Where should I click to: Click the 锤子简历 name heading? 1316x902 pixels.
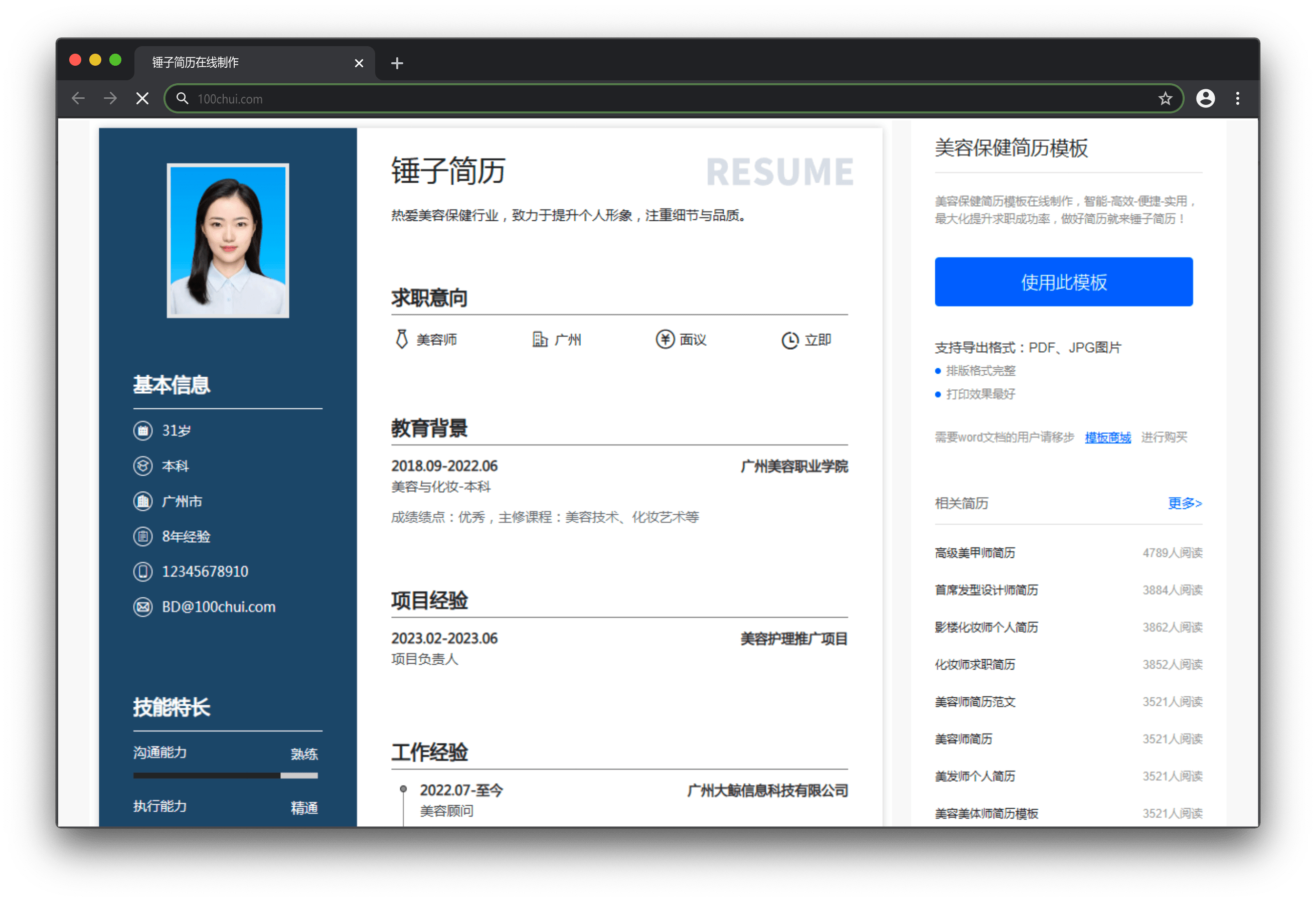(448, 171)
